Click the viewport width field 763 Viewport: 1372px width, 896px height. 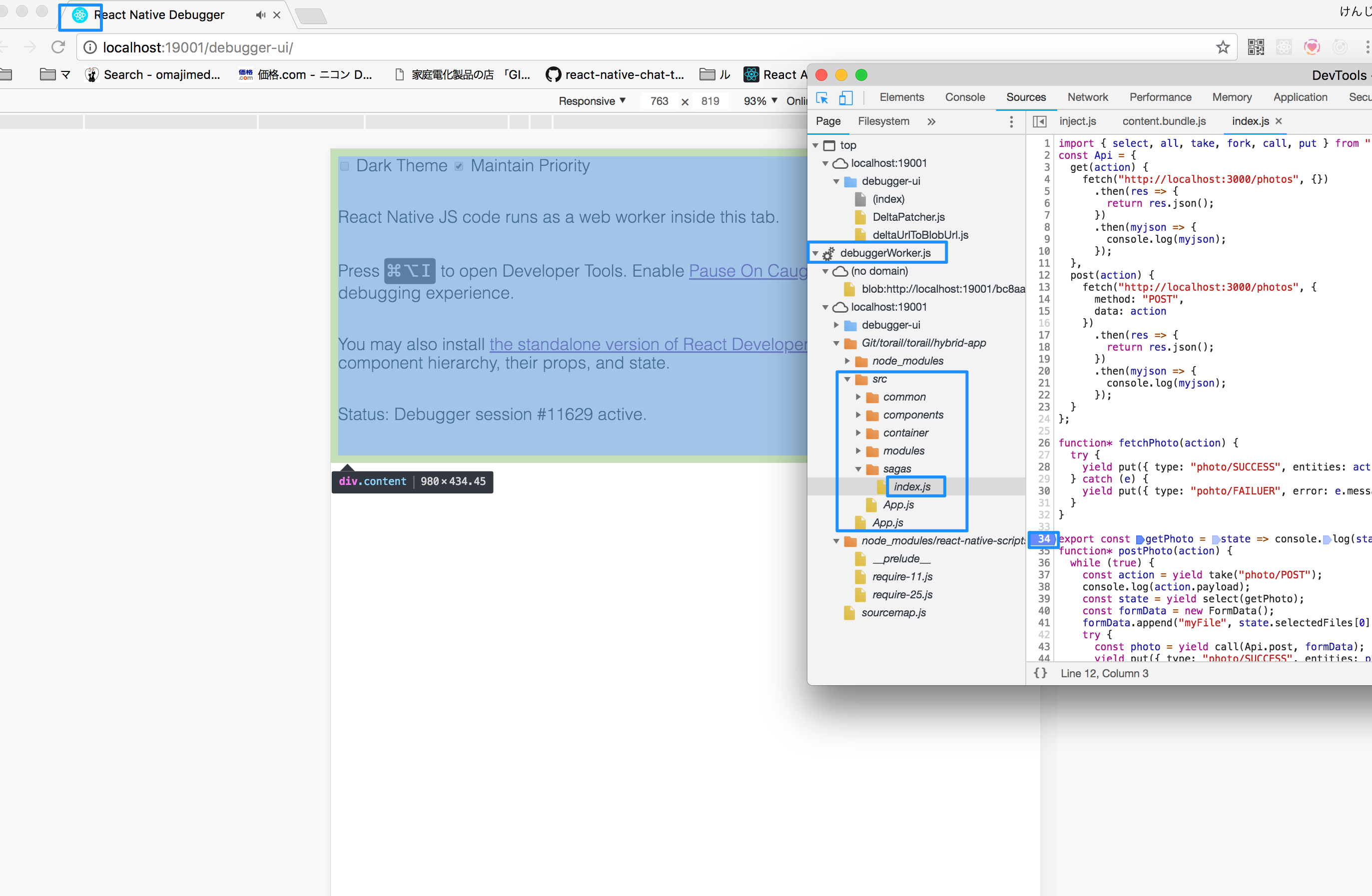[659, 101]
